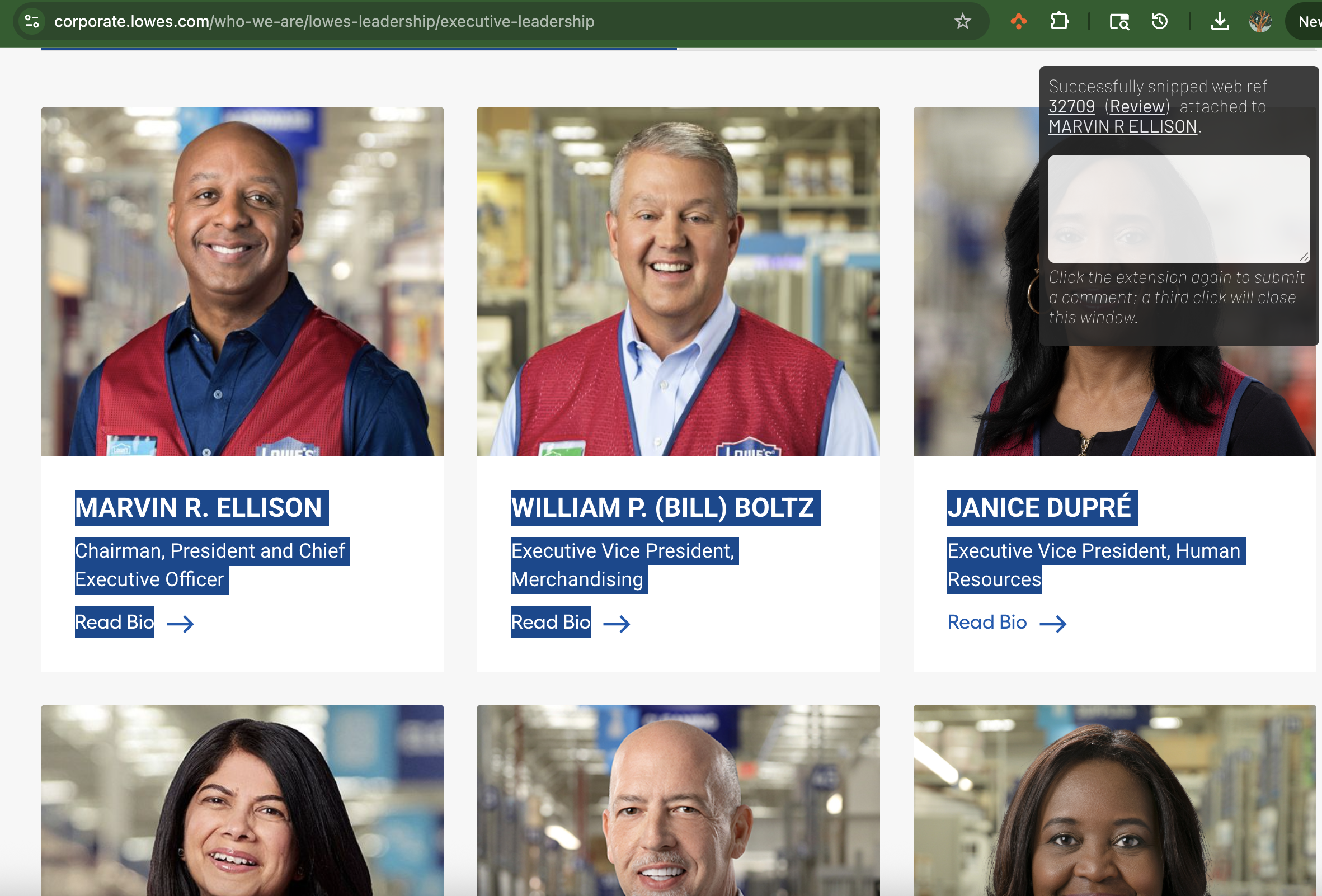The image size is (1322, 896).
Task: Open the orange snipping extension icon
Action: pos(1018,22)
